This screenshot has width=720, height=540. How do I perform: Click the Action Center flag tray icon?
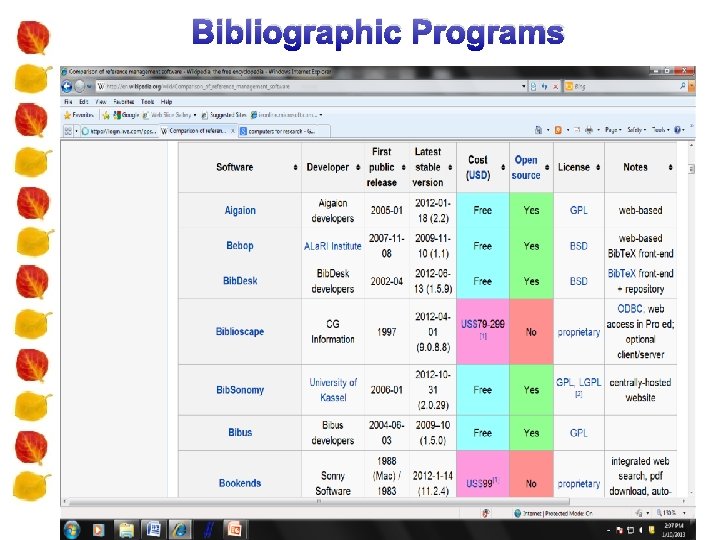tap(619, 531)
